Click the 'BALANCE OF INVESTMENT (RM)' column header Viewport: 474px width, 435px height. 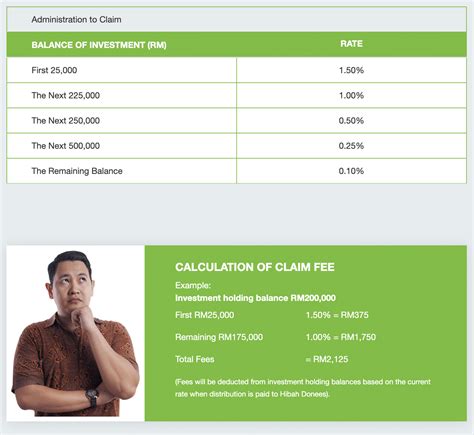99,45
